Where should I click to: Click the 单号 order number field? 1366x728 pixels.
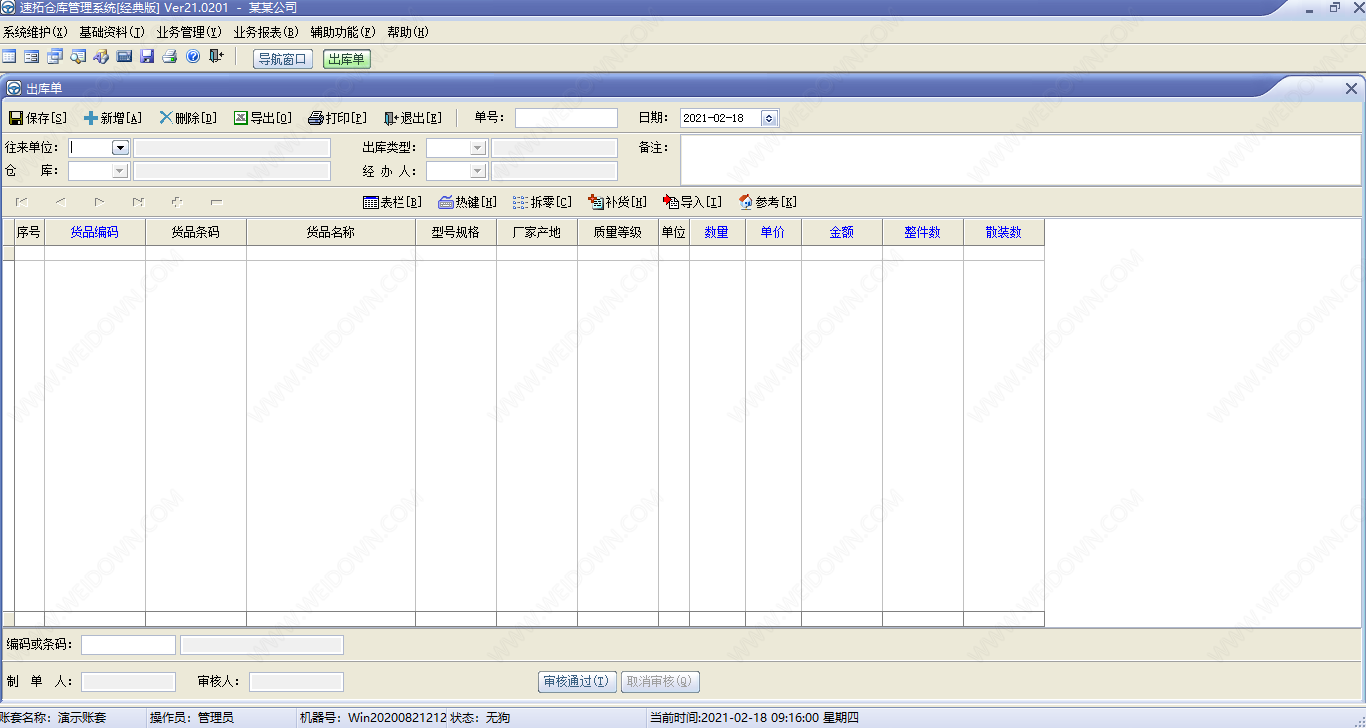click(566, 118)
